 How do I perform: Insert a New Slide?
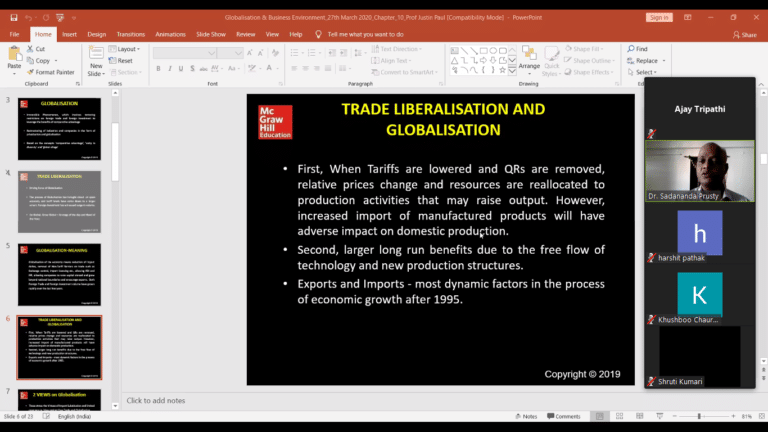click(x=95, y=58)
